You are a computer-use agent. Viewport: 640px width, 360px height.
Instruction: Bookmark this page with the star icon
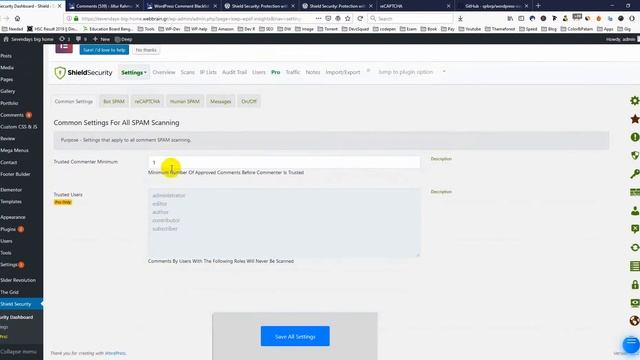click(348, 18)
